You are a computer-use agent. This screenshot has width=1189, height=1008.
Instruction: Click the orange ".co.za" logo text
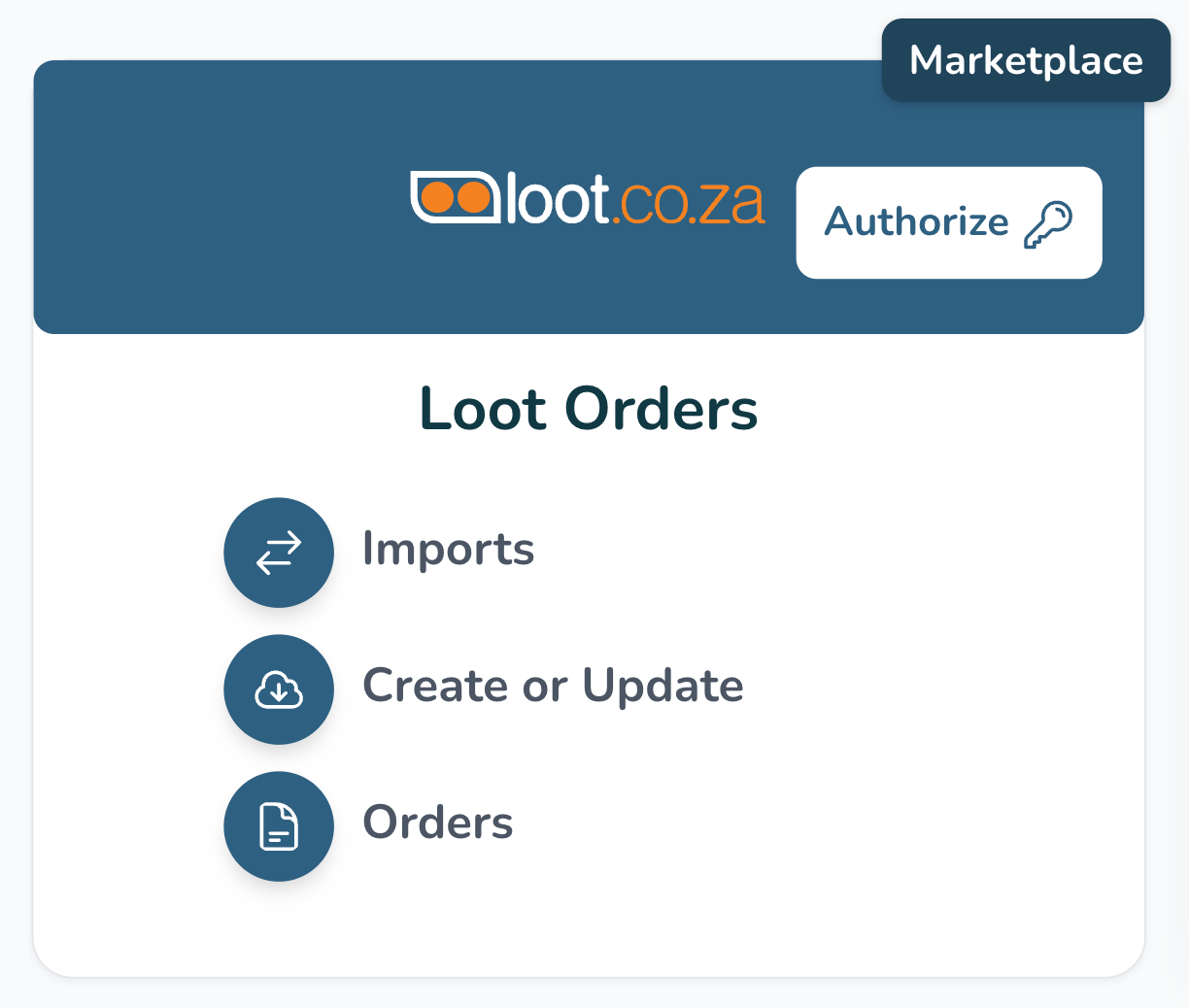click(688, 202)
